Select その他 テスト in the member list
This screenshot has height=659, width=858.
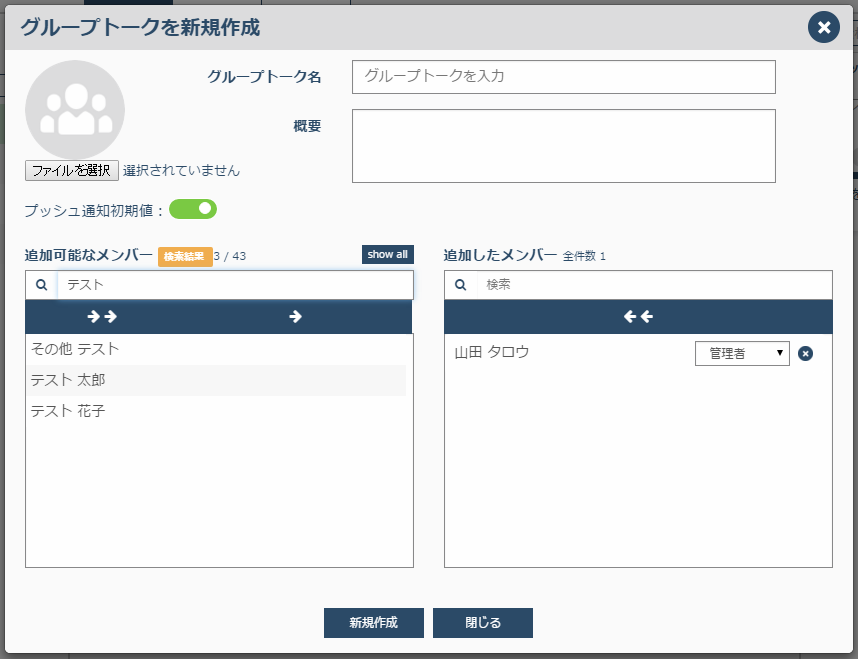coord(216,349)
